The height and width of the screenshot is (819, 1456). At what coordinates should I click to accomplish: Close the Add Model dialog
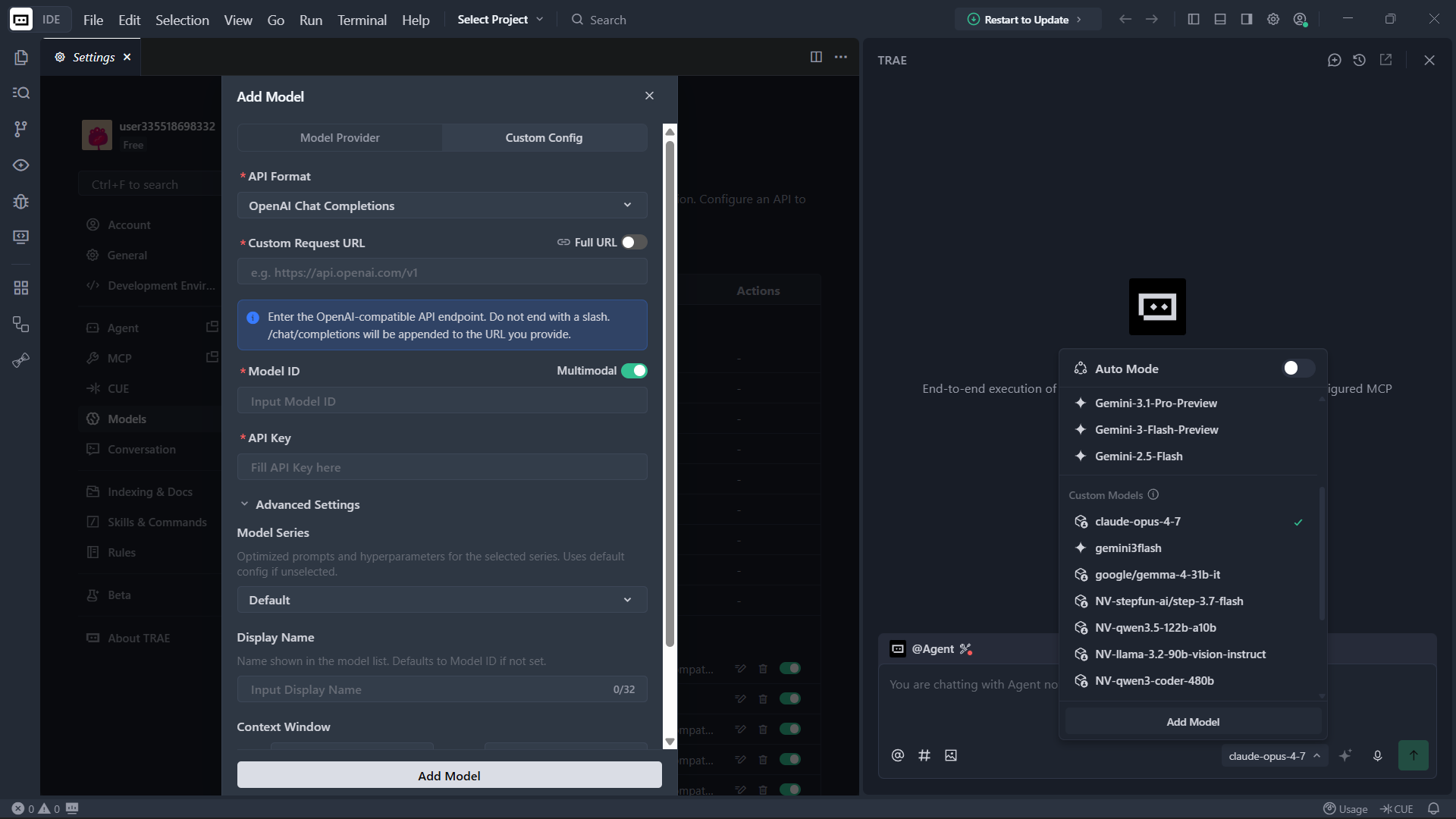[x=649, y=96]
